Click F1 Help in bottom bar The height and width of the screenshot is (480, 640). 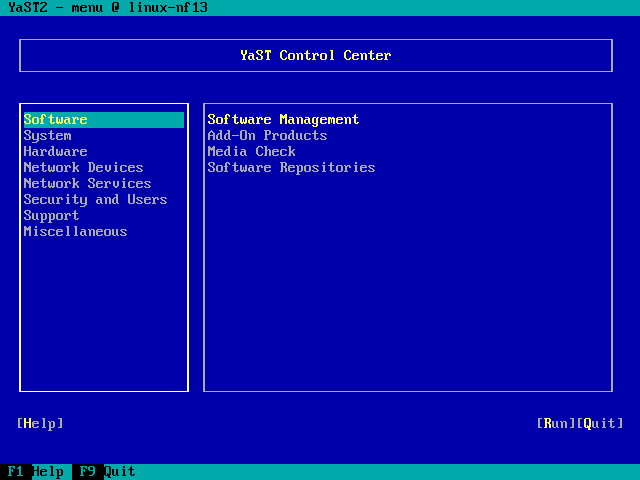[x=36, y=472]
